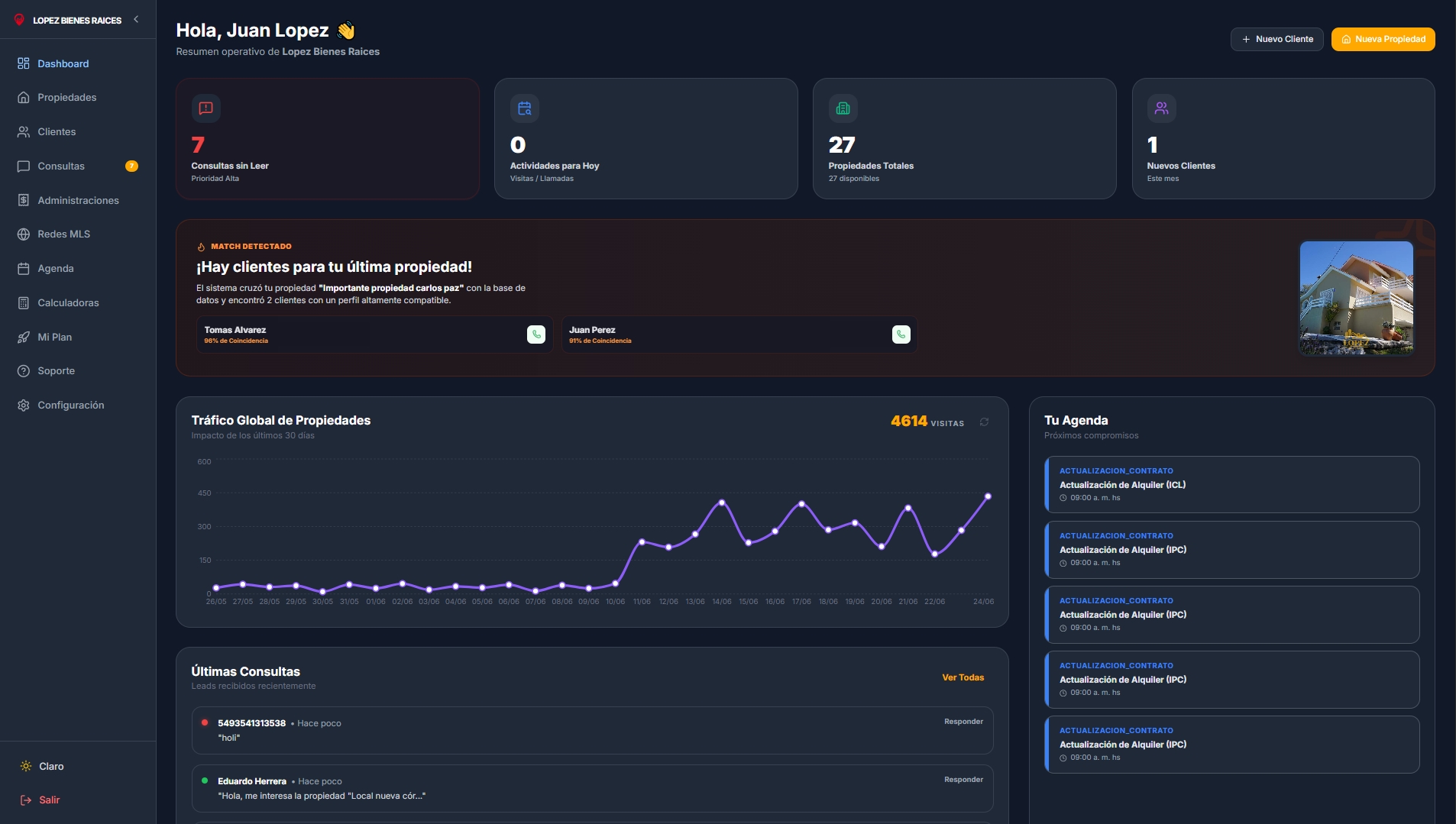The image size is (1456, 824).
Task: Click the Soporte help icon
Action: (x=24, y=371)
